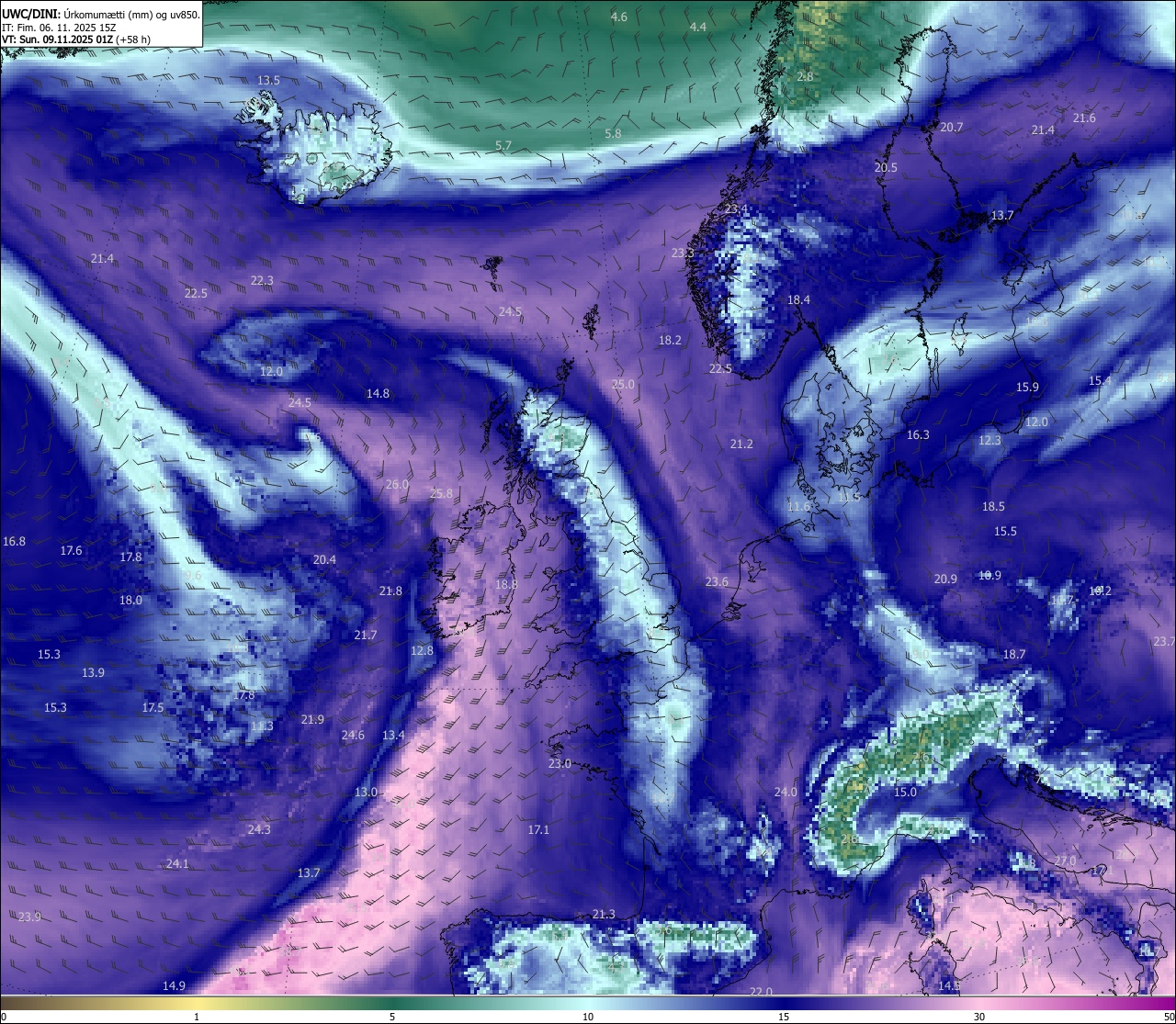Click the value 5.7 east of Iceland
This screenshot has width=1176, height=1024.
(503, 146)
